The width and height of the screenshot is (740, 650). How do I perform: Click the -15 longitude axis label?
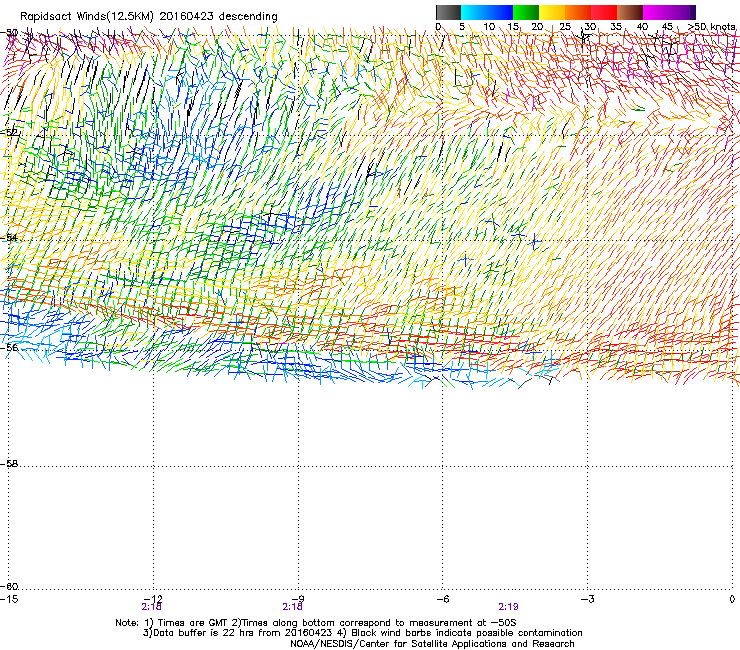pyautogui.click(x=9, y=599)
